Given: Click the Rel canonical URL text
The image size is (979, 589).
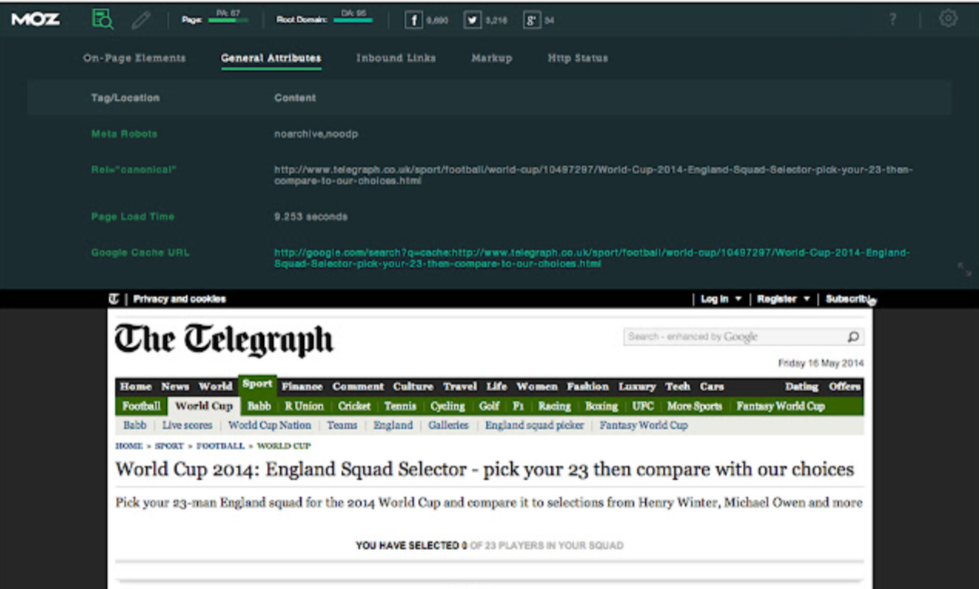Looking at the screenshot, I should tap(593, 175).
